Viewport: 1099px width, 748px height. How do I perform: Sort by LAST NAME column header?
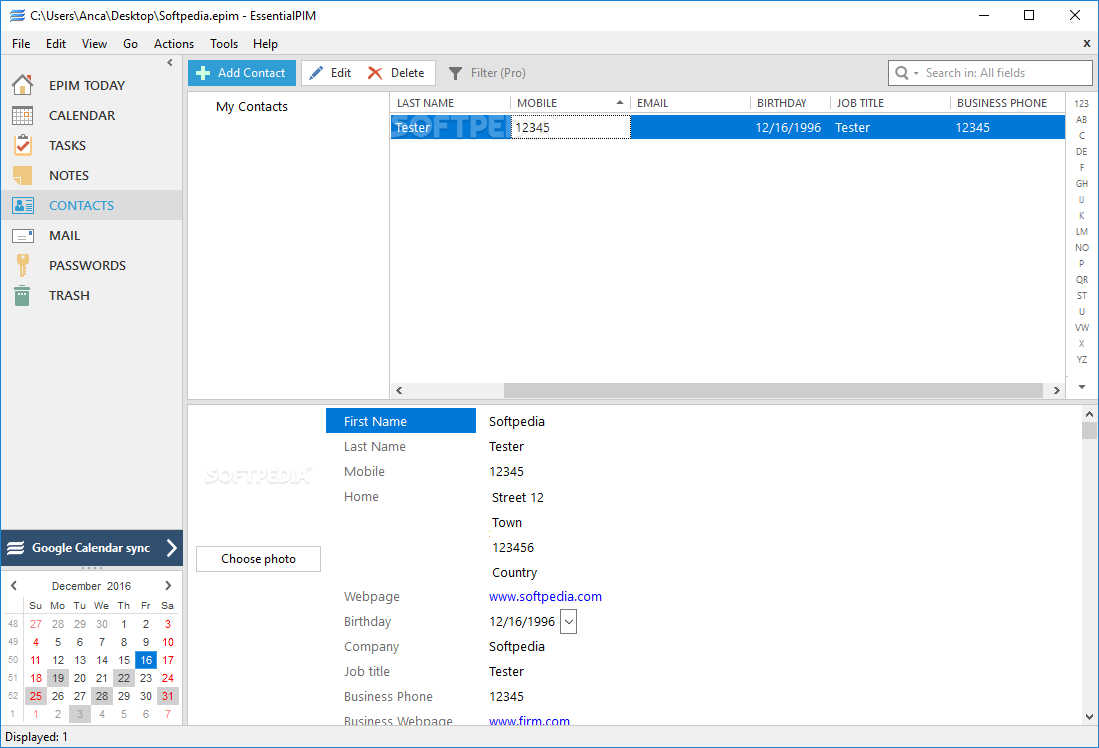[451, 103]
